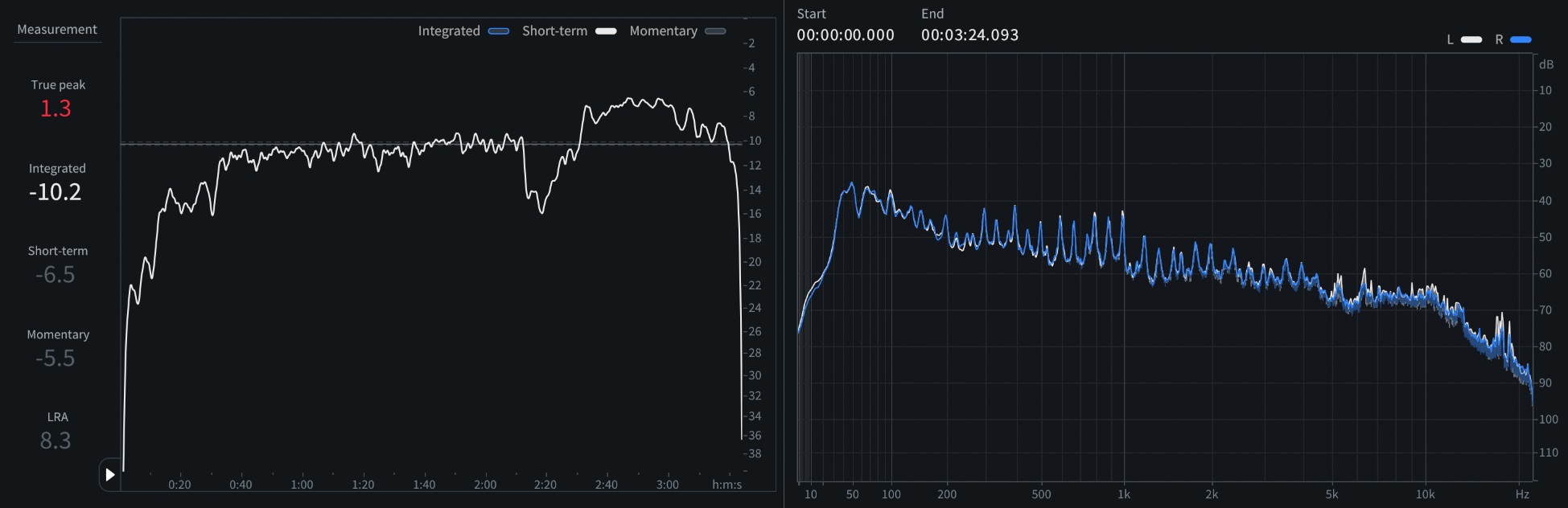Image resolution: width=1568 pixels, height=508 pixels.
Task: Click the LRA value 8.3
Action: click(56, 441)
